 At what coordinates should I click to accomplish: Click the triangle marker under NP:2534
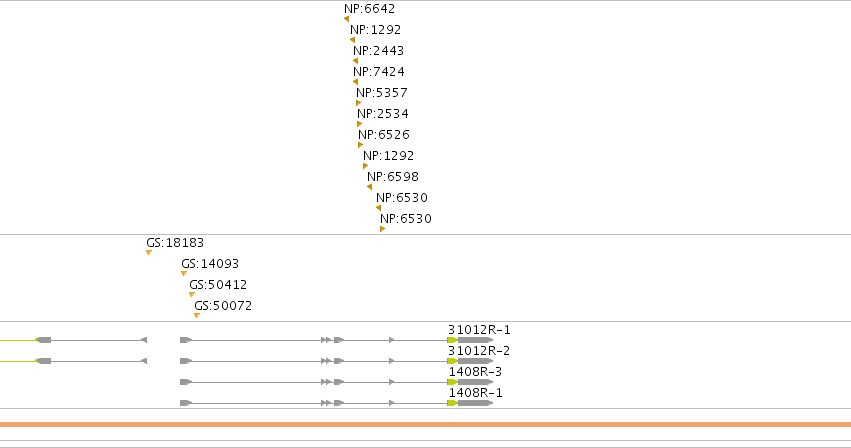pos(359,124)
